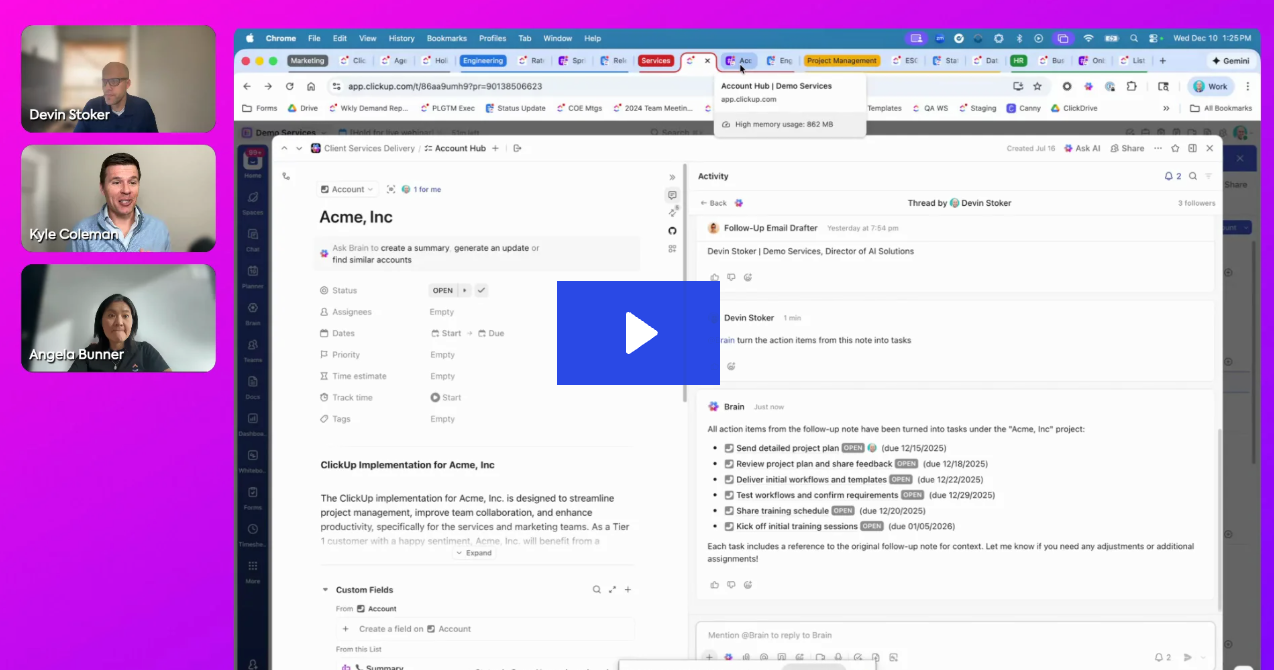Open the Activity filter icon
This screenshot has width=1274, height=670.
(x=1208, y=176)
